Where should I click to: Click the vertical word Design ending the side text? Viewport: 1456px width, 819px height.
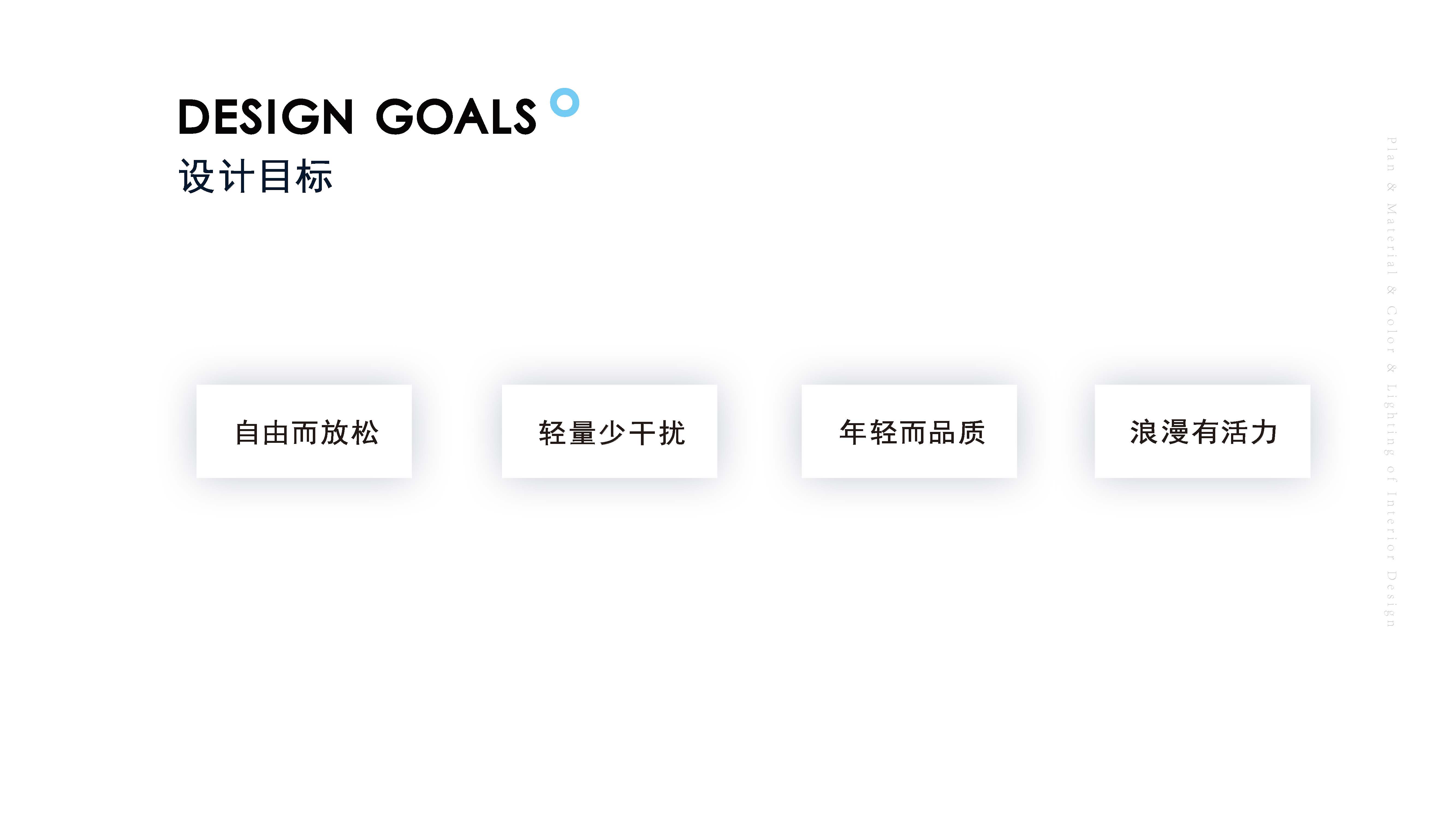point(1391,599)
